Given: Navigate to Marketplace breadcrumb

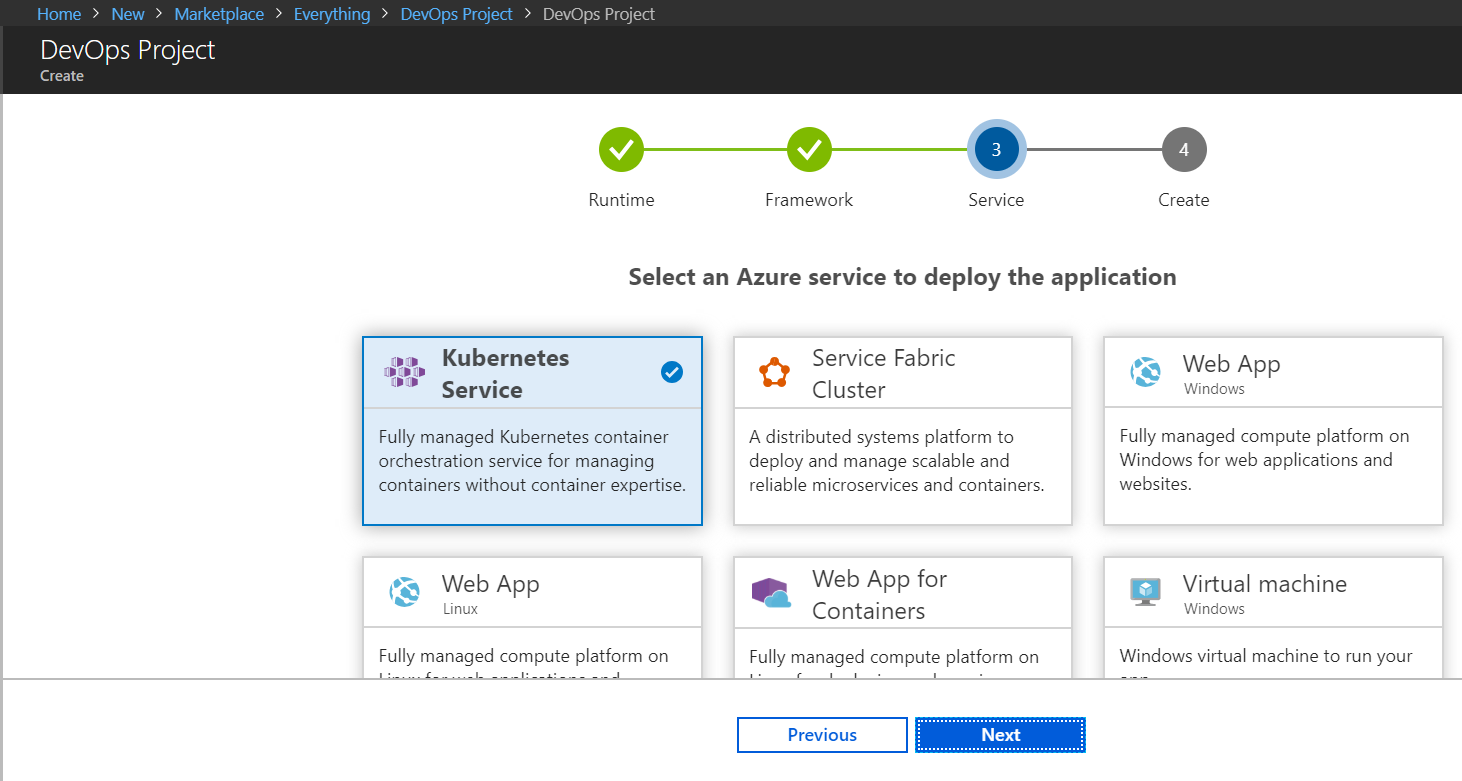Looking at the screenshot, I should point(219,14).
